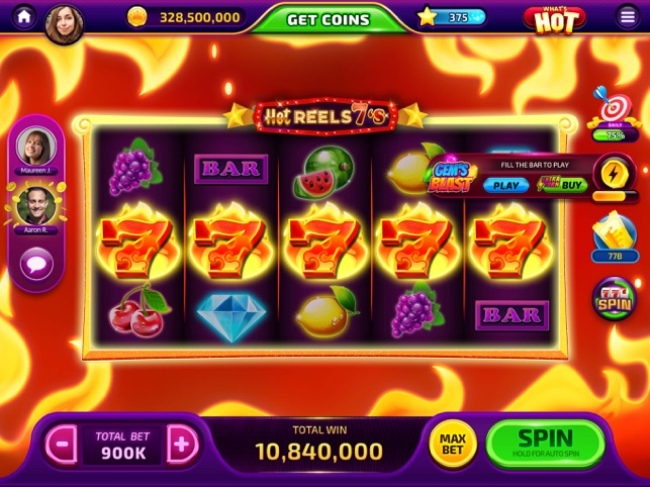Open the chat bubble icon
650x487 pixels.
pos(37,264)
